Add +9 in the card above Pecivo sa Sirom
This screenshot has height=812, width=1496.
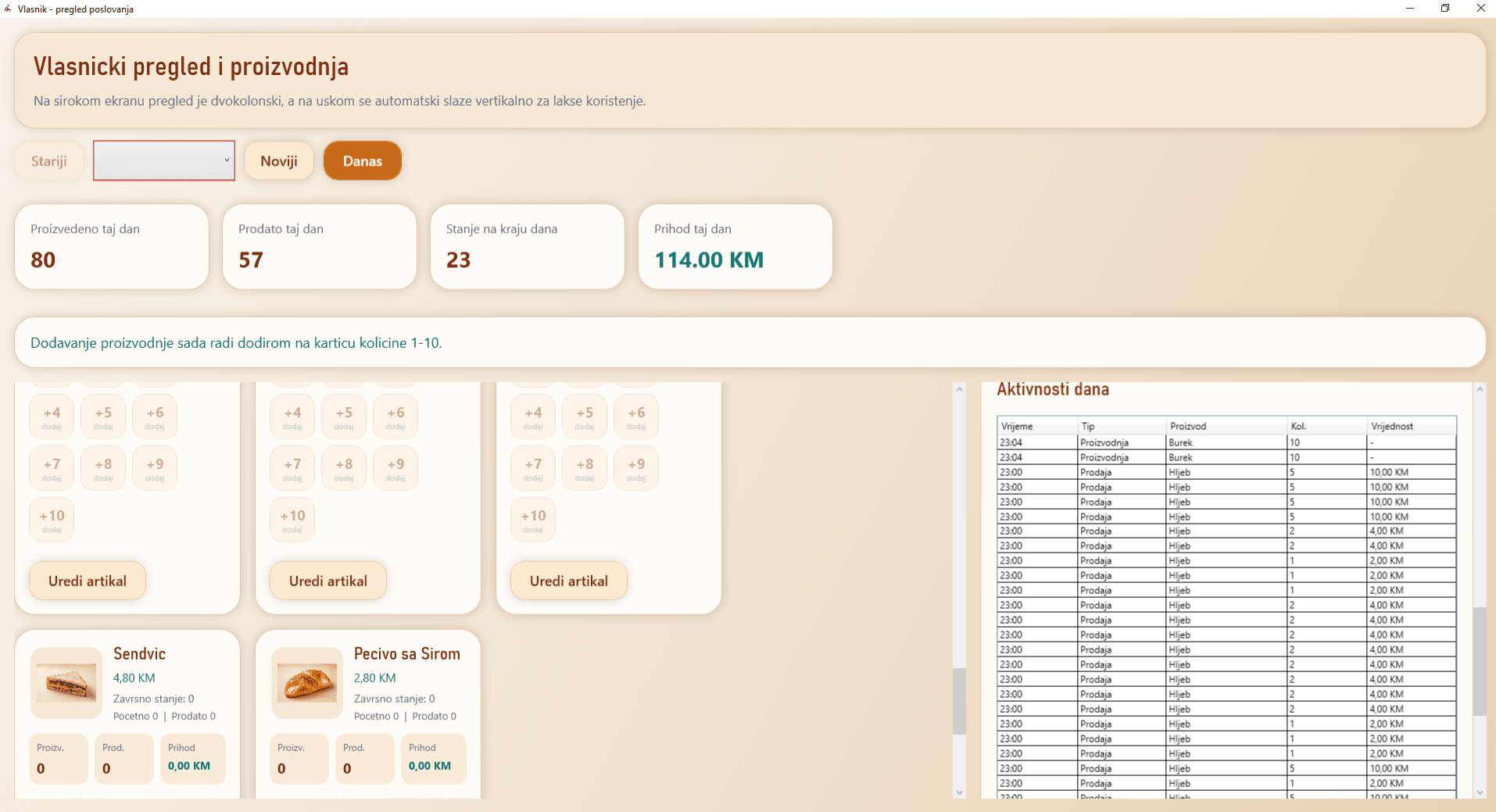pyautogui.click(x=395, y=468)
